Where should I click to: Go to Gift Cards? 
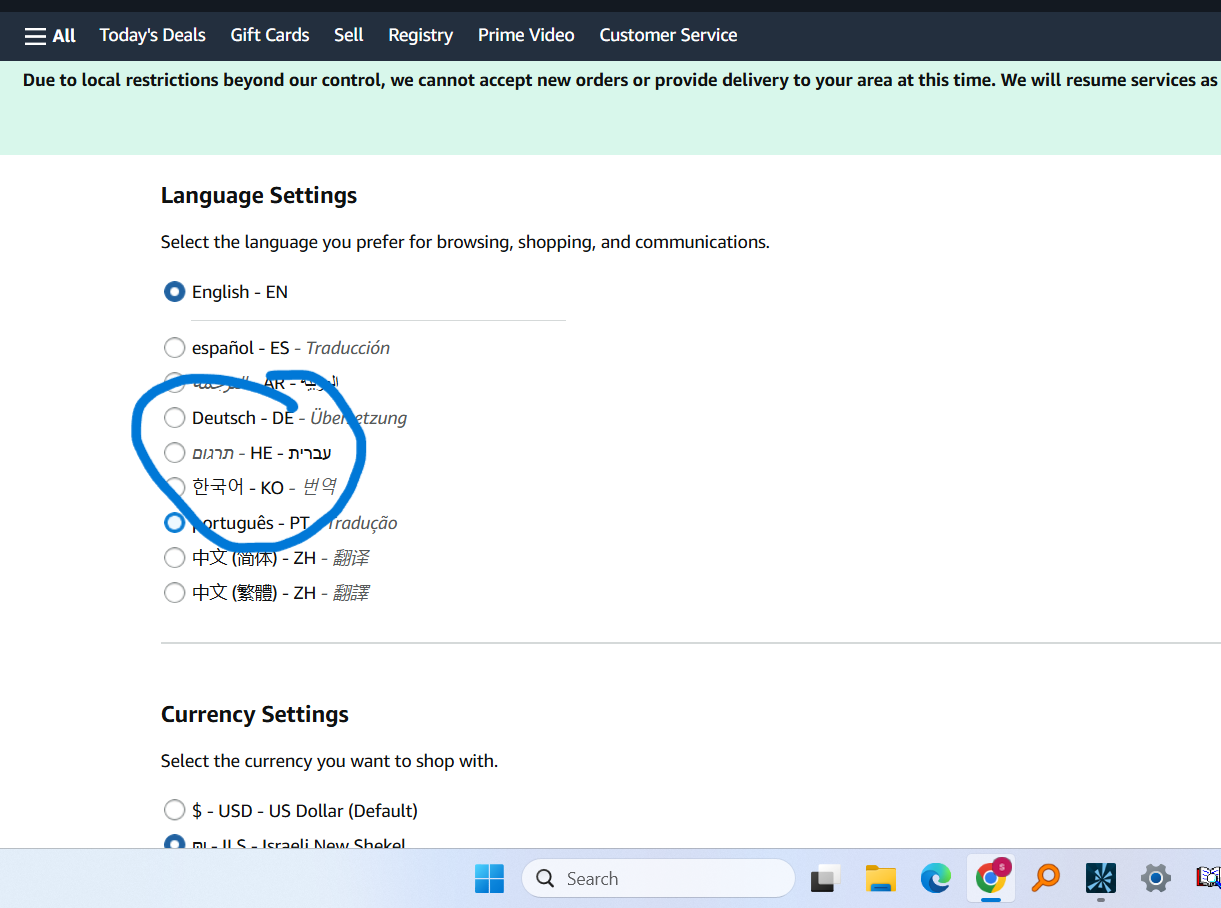(270, 35)
